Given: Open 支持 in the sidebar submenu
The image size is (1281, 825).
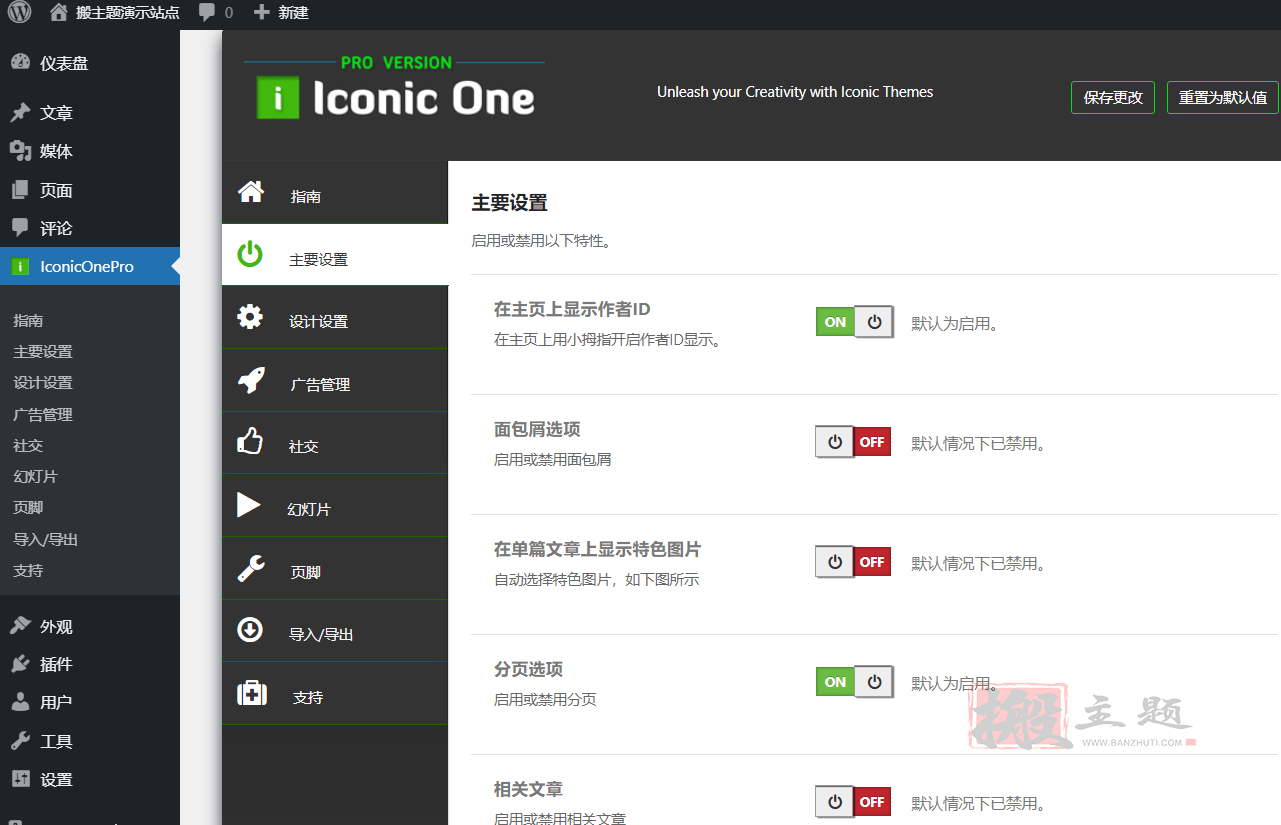Looking at the screenshot, I should coord(28,570).
